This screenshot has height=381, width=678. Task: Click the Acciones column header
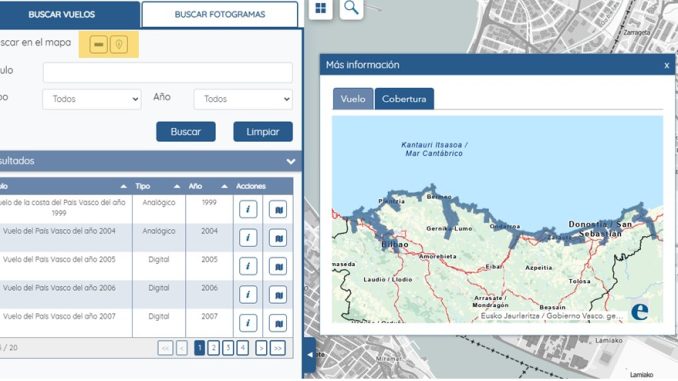tap(251, 186)
